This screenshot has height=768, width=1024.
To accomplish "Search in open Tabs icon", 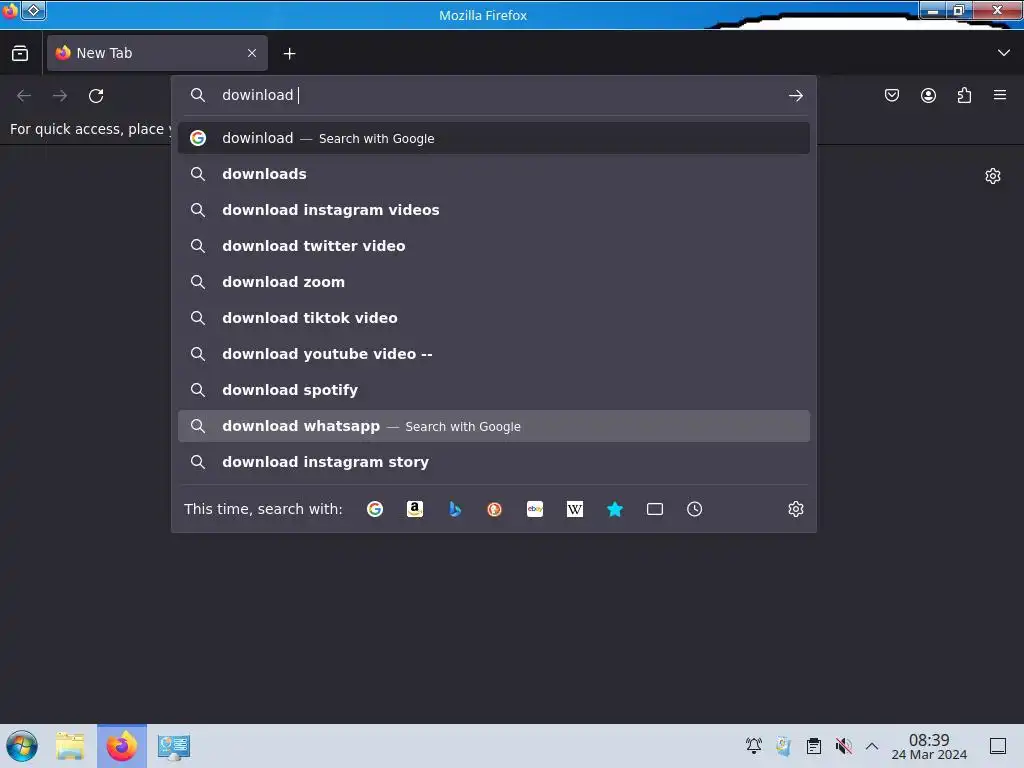I will 654,509.
